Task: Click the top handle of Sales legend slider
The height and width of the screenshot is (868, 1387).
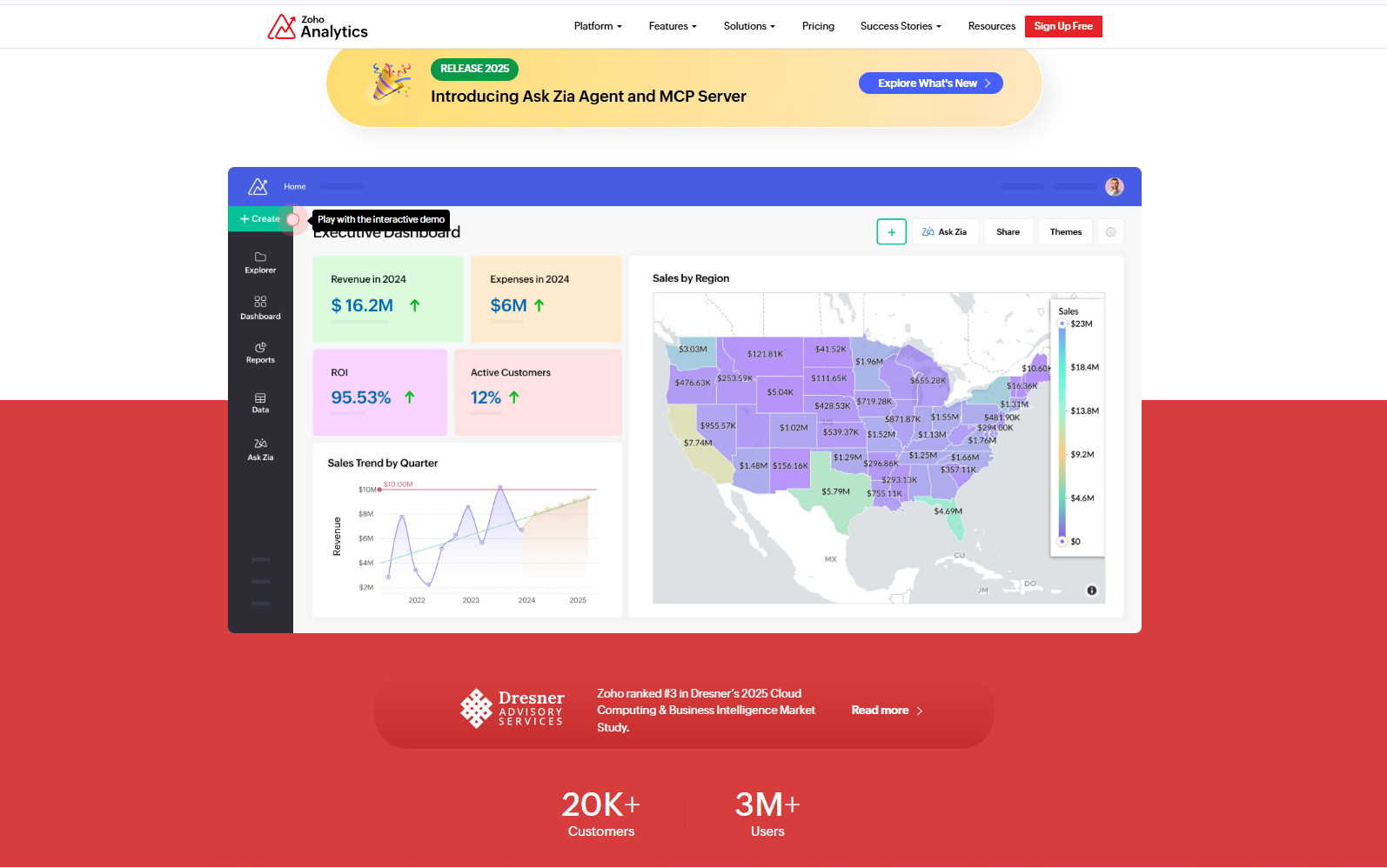Action: 1062,324
